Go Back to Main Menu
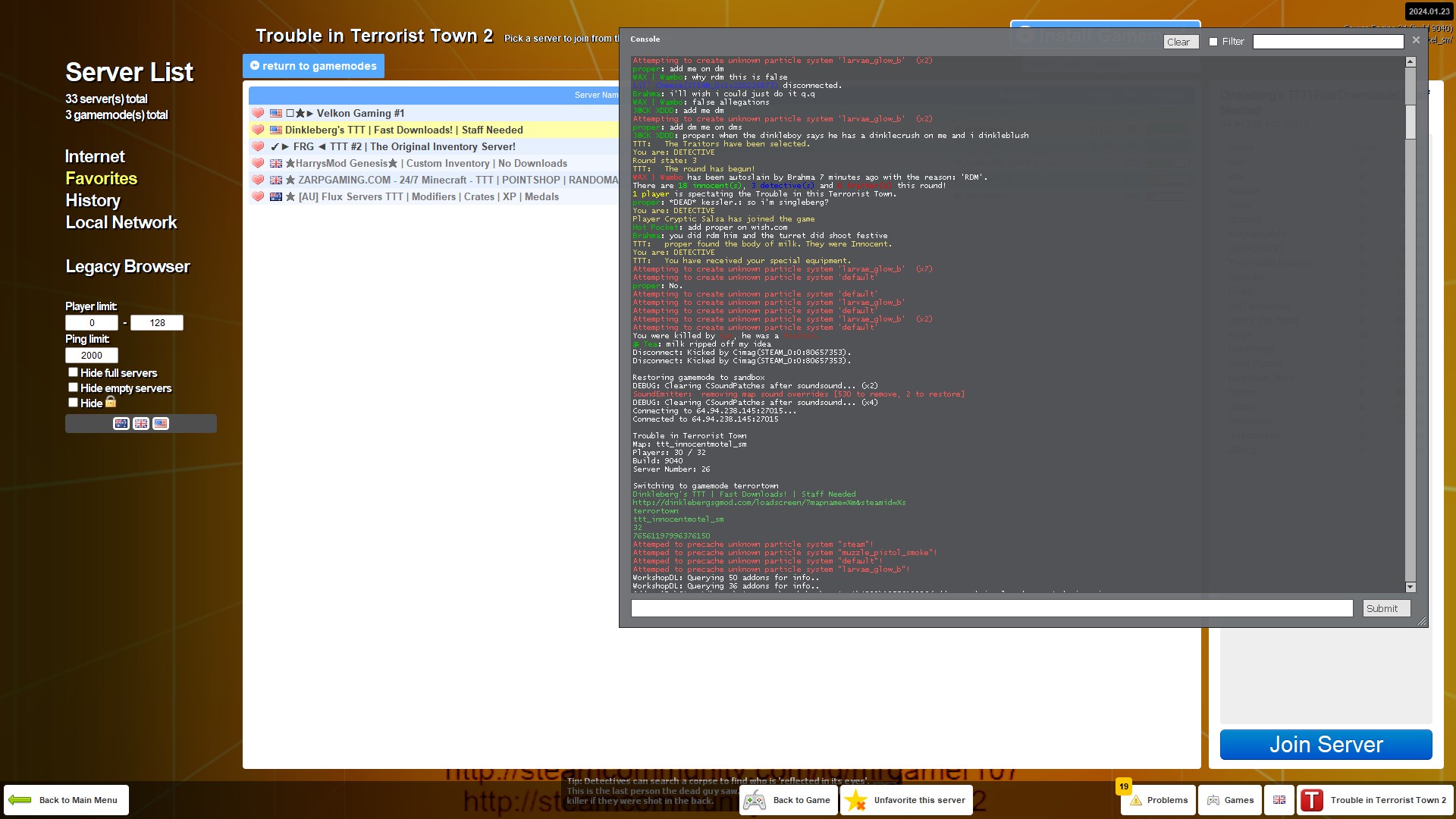The width and height of the screenshot is (1456, 819). click(66, 800)
